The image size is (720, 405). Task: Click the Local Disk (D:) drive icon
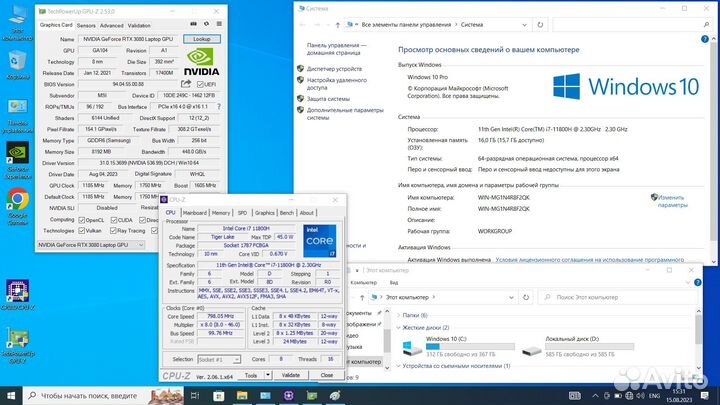531,350
